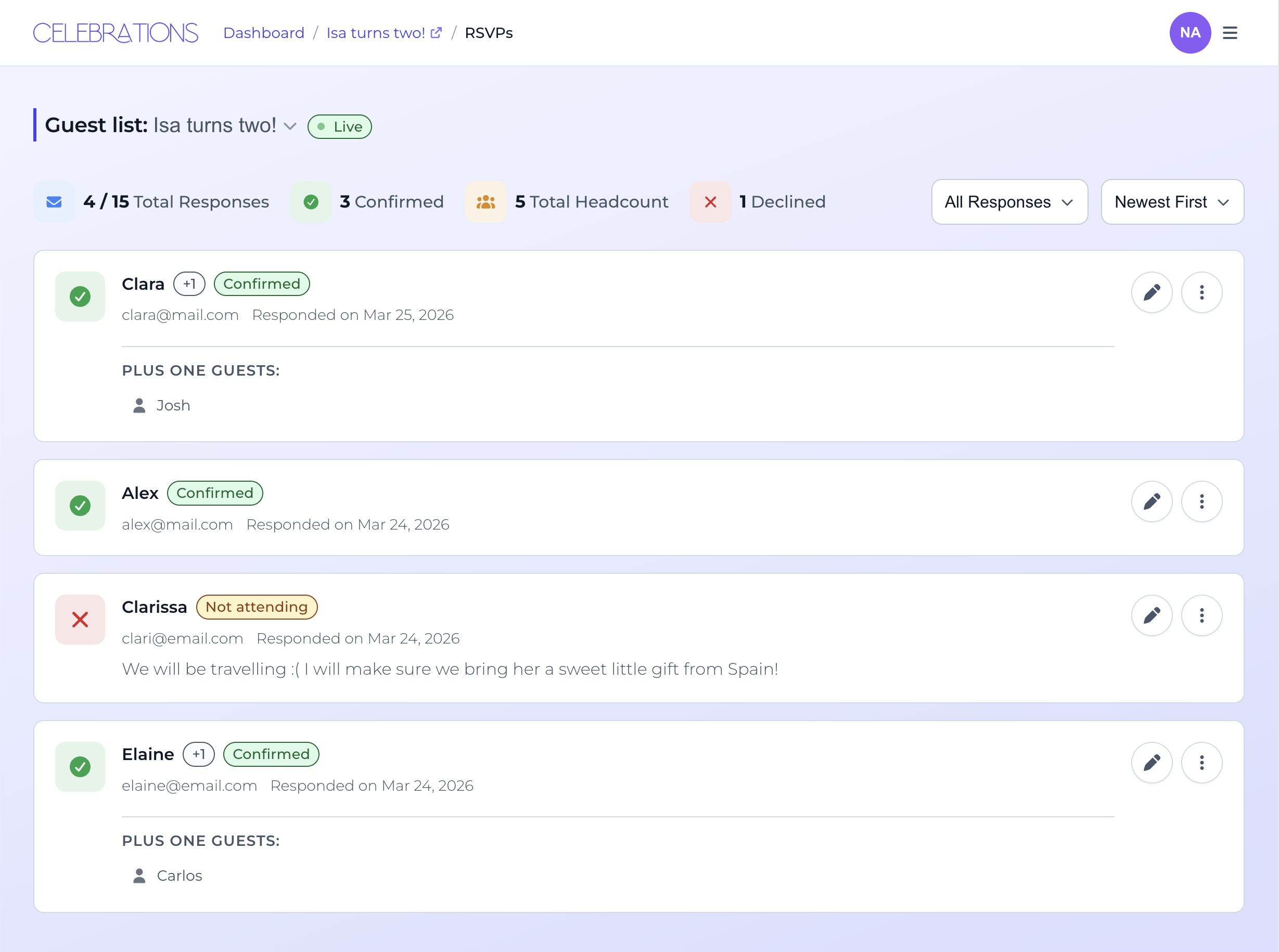This screenshot has height=952, width=1279.
Task: Expand the guest list chevron next to Isa turns two!
Action: [x=290, y=126]
